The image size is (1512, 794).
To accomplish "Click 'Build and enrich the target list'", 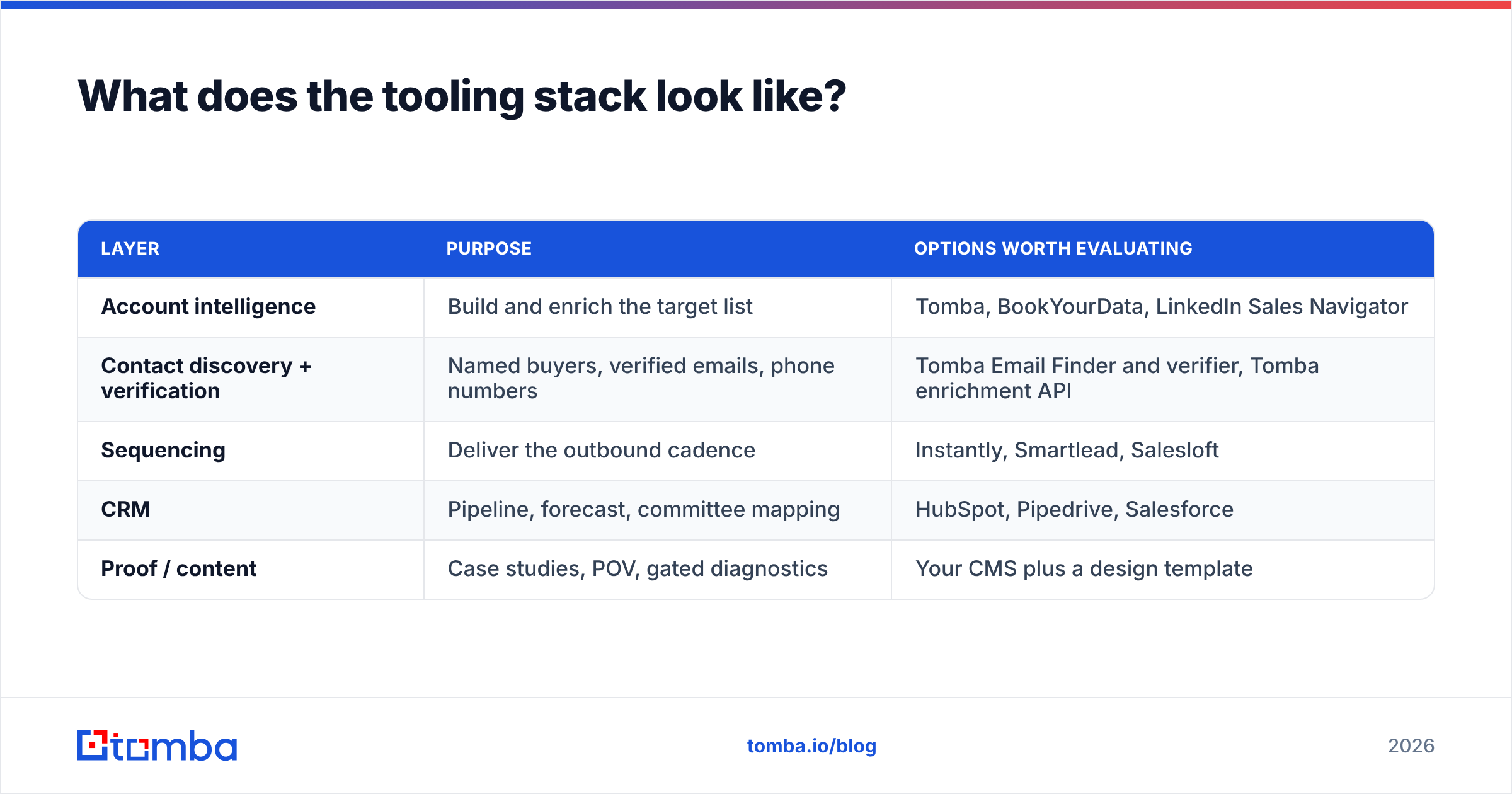I will click(x=600, y=306).
